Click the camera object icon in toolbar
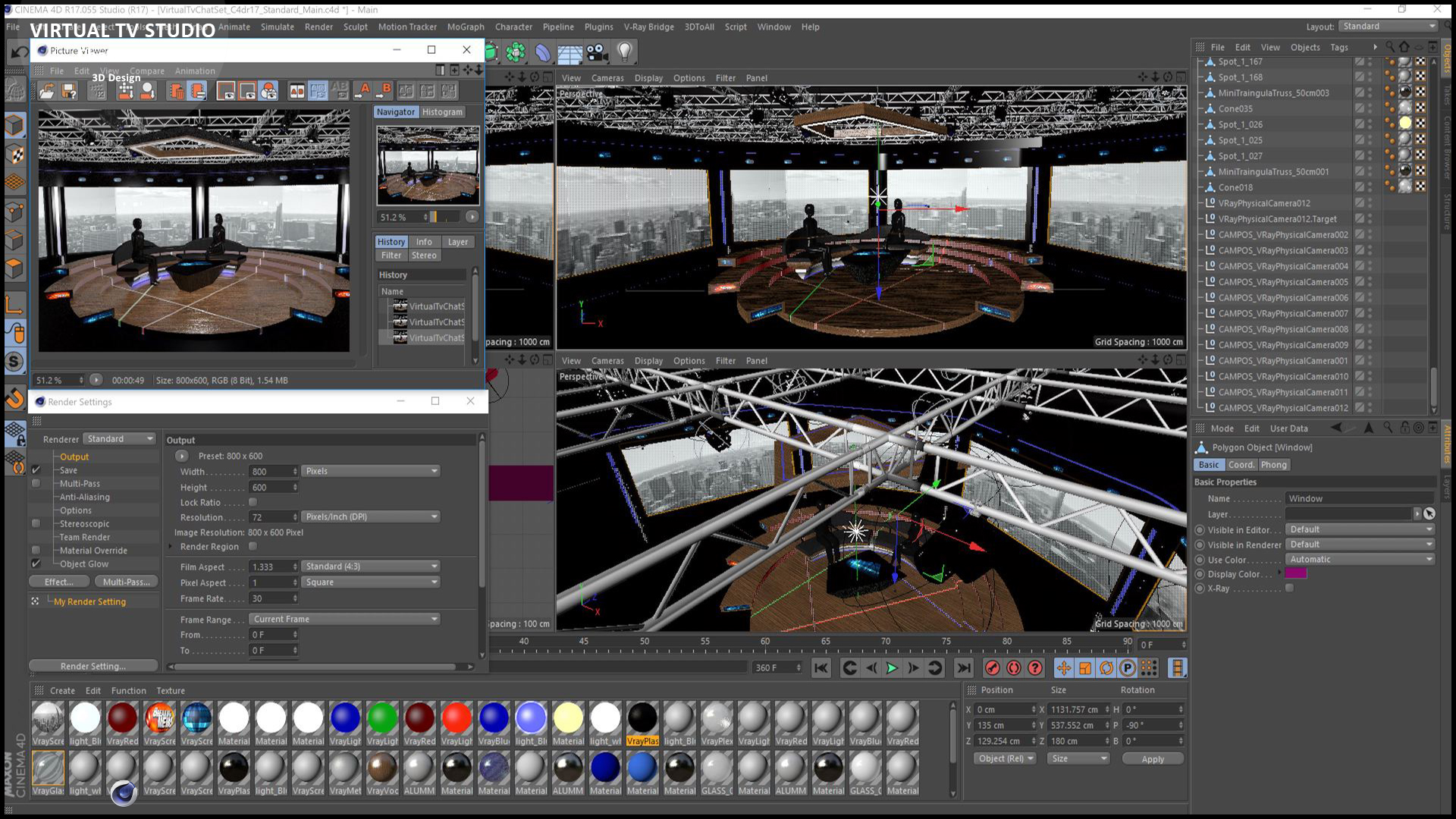Screen dimensions: 1456x819 [x=598, y=52]
